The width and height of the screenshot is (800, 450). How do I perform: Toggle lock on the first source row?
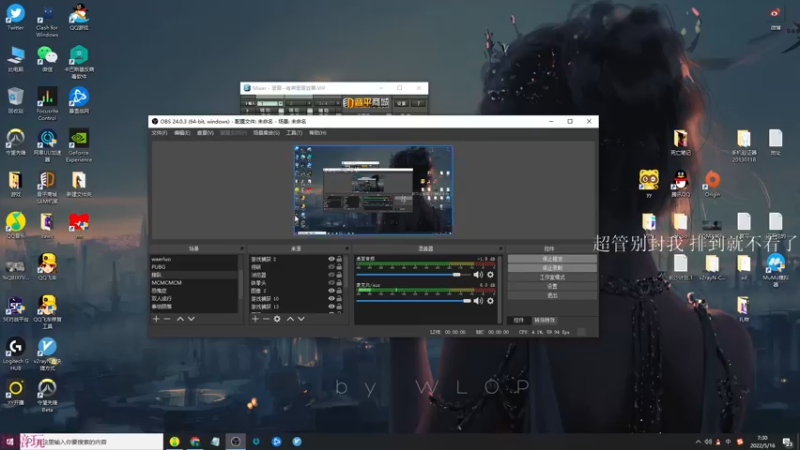point(339,259)
